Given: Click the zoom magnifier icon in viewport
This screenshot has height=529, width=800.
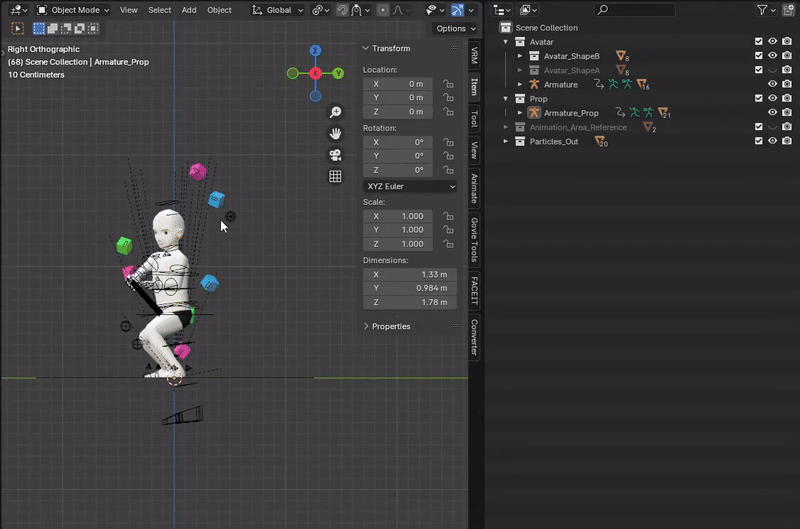Looking at the screenshot, I should [x=336, y=113].
